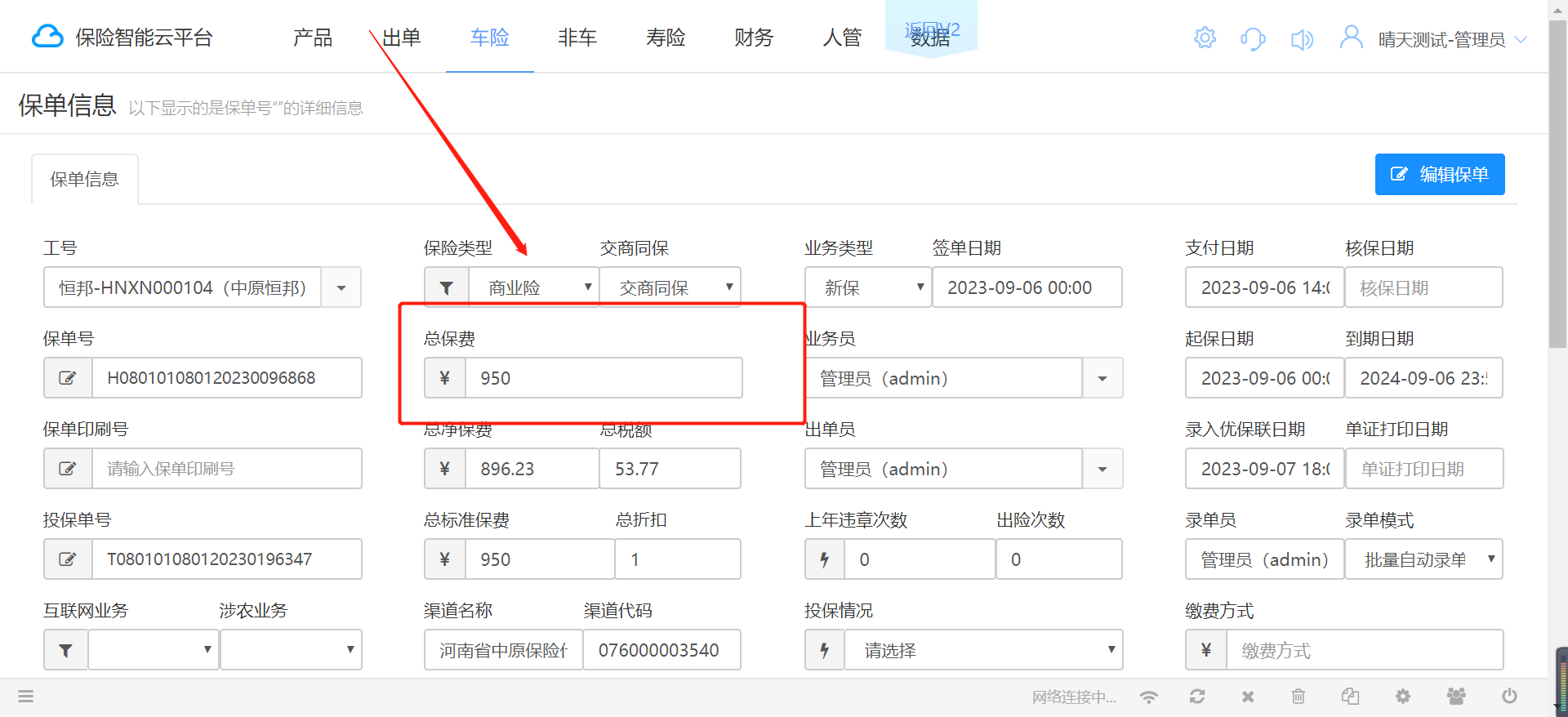Screen dimensions: 1568x717
Task: Click the 缴费方式 input field
Action: click(x=1365, y=650)
